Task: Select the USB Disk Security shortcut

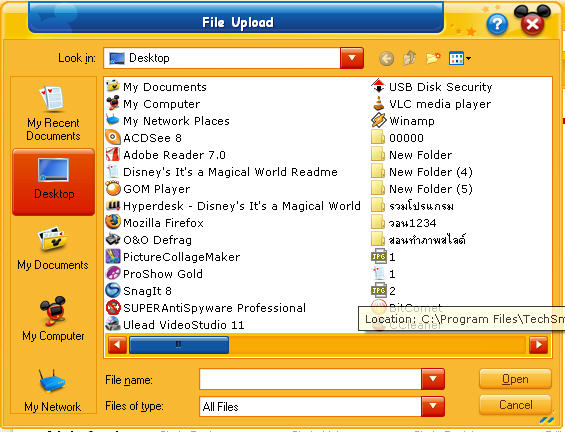Action: tap(432, 87)
